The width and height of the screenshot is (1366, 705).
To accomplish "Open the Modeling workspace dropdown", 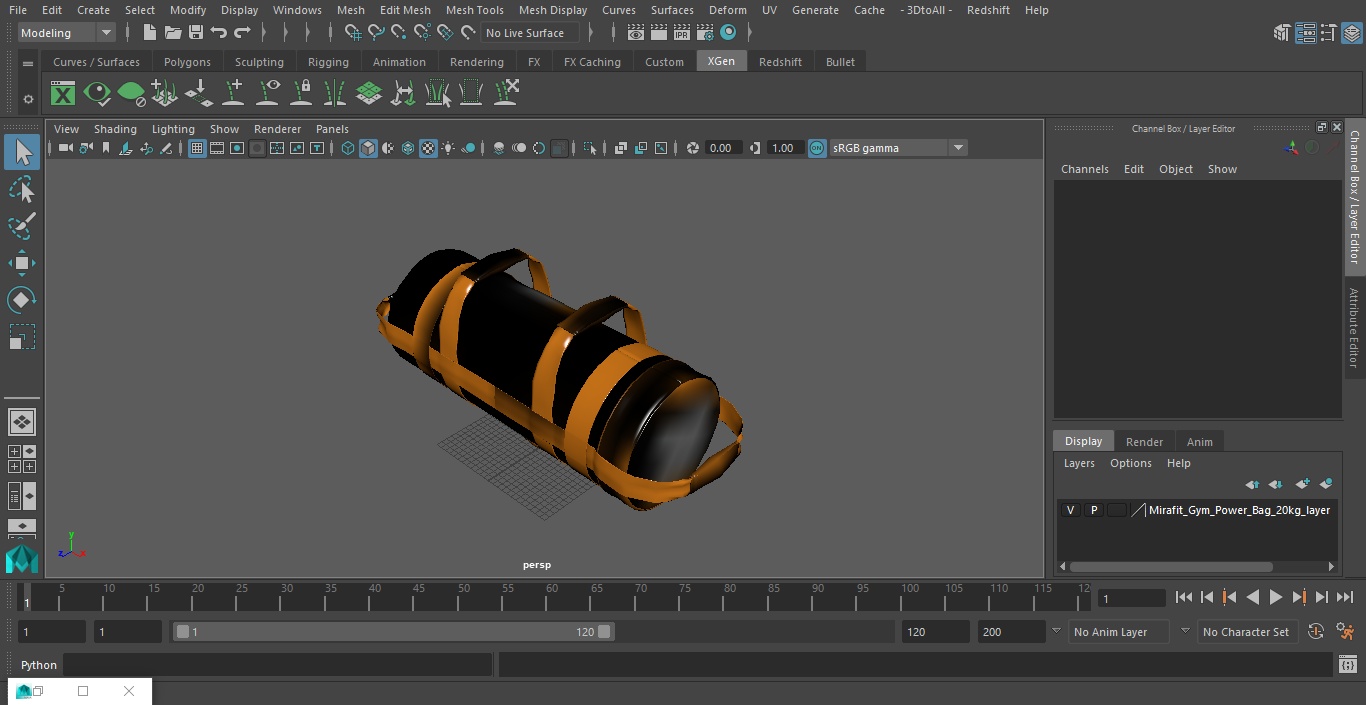I will click(x=67, y=33).
